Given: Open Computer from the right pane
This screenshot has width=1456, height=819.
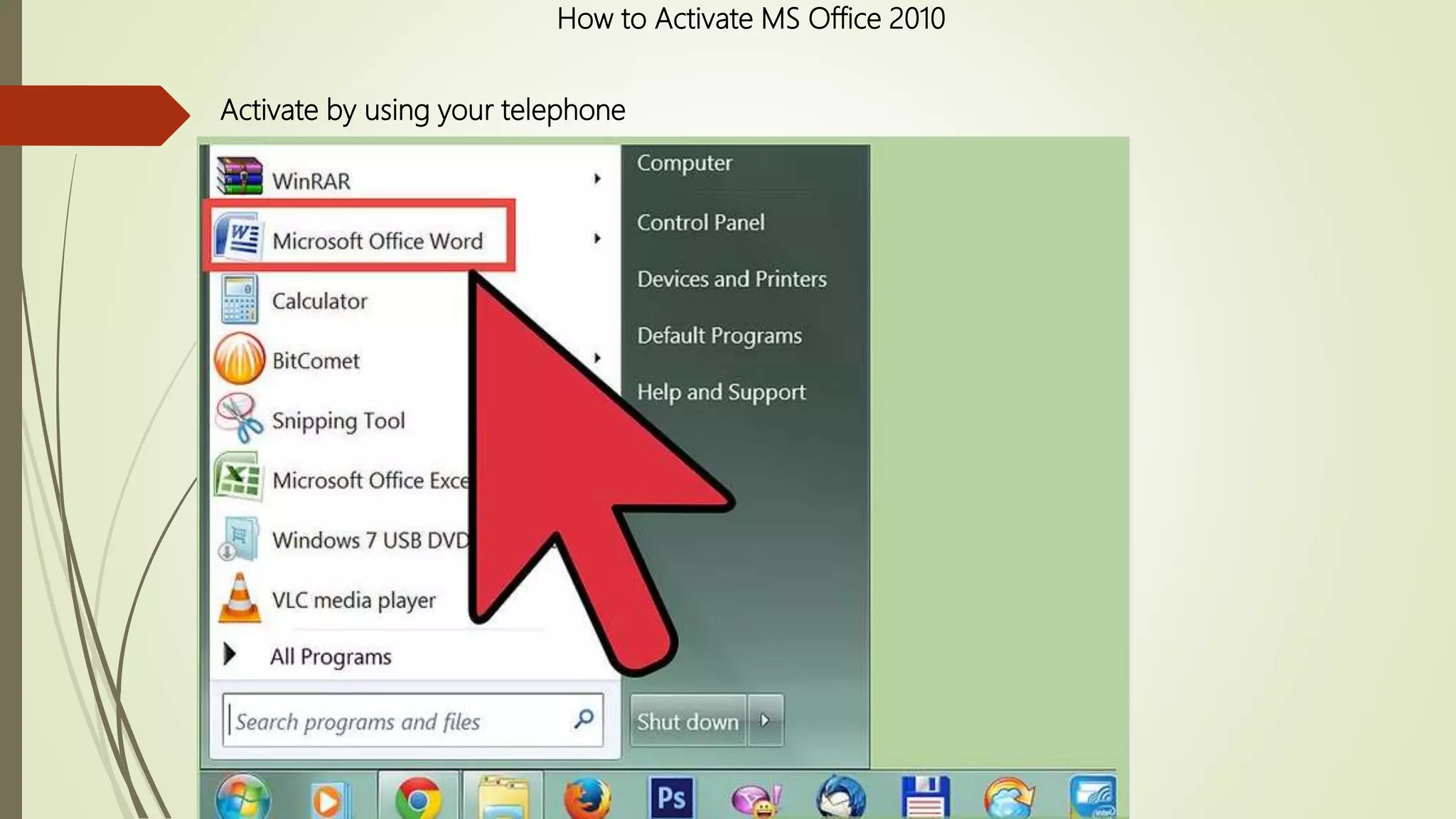Looking at the screenshot, I should [684, 164].
